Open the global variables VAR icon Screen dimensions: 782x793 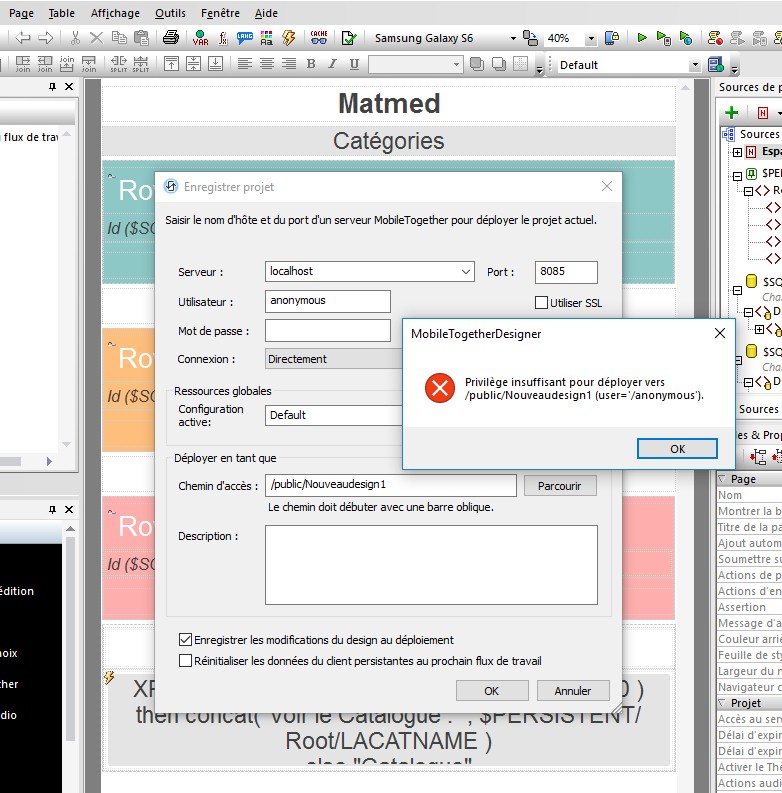click(200, 38)
